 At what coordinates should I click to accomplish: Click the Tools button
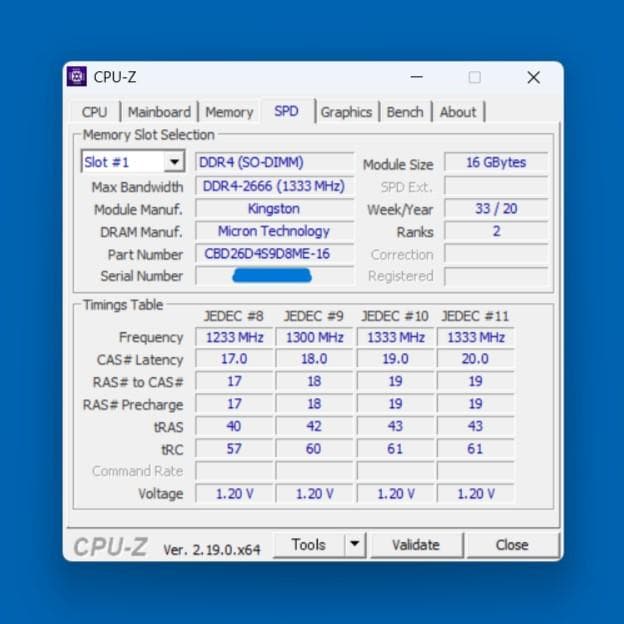point(308,544)
